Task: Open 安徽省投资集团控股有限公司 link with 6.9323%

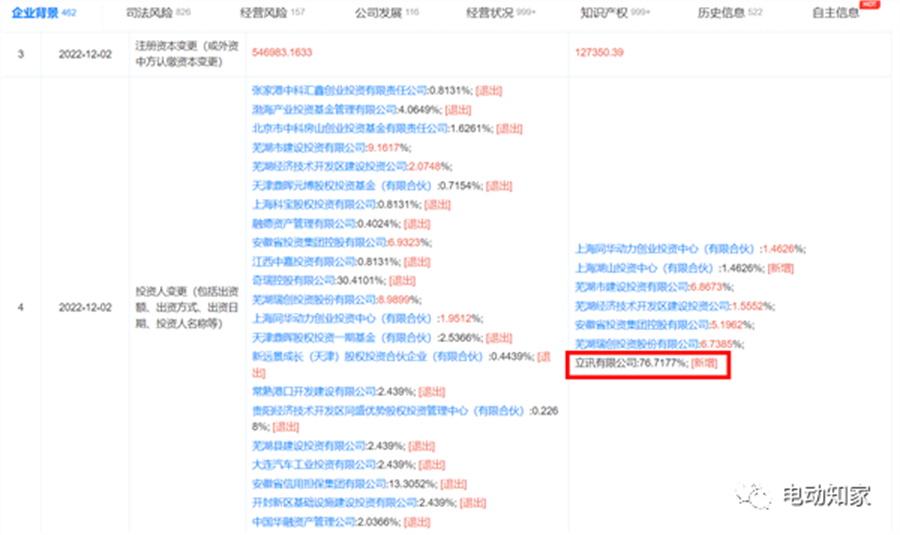Action: (x=319, y=242)
